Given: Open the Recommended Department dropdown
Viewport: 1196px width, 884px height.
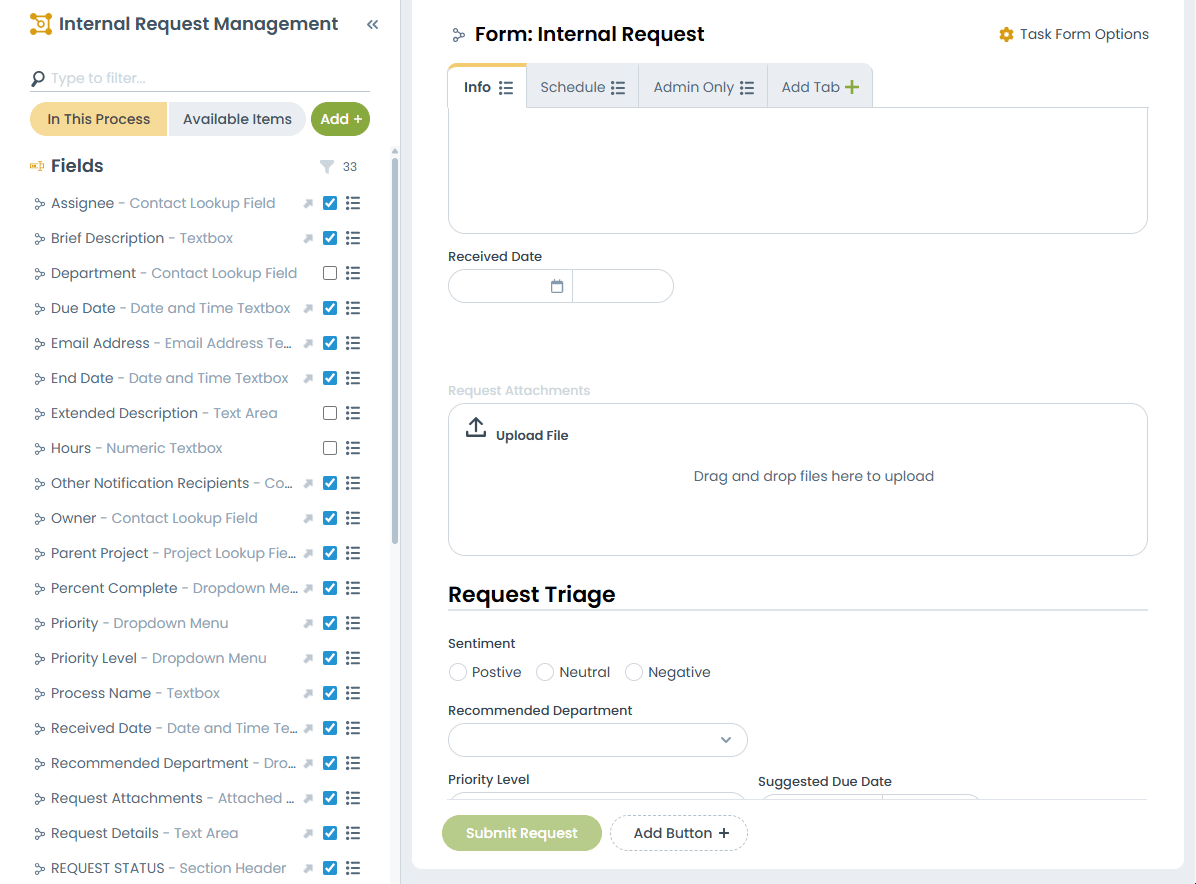Looking at the screenshot, I should pyautogui.click(x=597, y=740).
